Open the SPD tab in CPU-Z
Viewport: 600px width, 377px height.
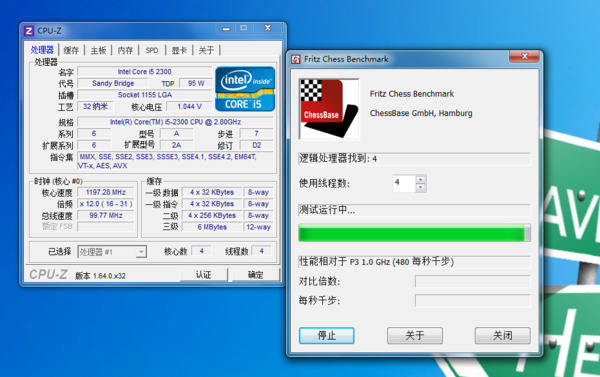[152, 50]
